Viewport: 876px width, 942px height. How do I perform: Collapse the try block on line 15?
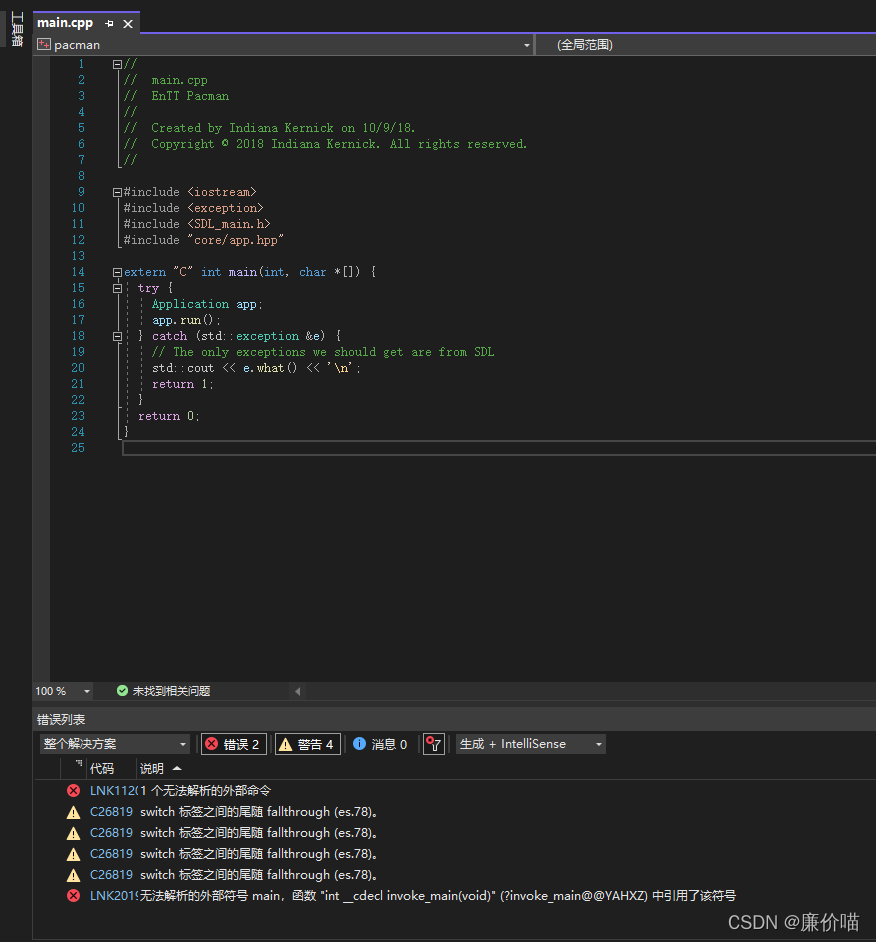118,288
